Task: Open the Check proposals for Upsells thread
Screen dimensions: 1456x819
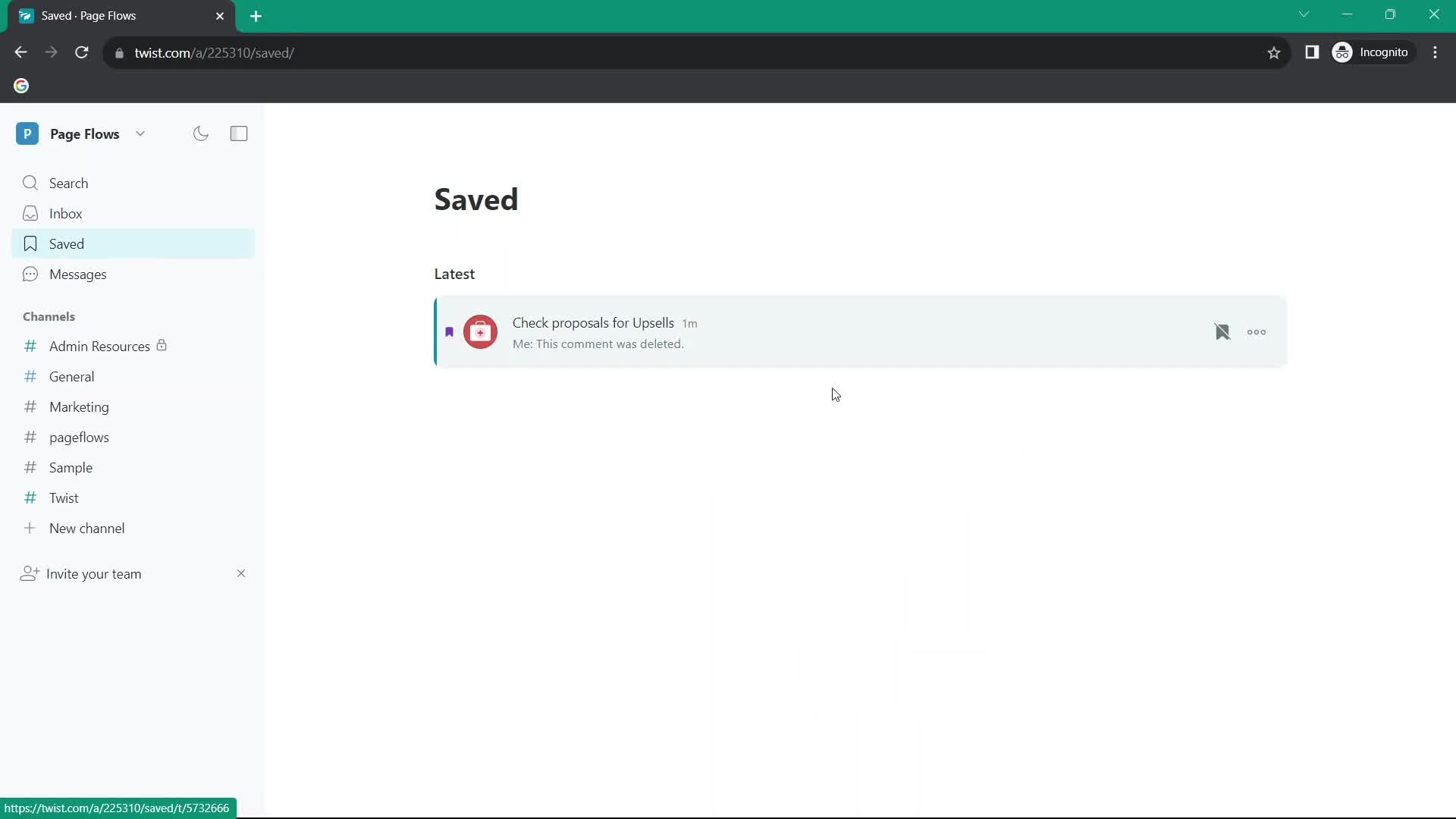Action: click(x=593, y=322)
